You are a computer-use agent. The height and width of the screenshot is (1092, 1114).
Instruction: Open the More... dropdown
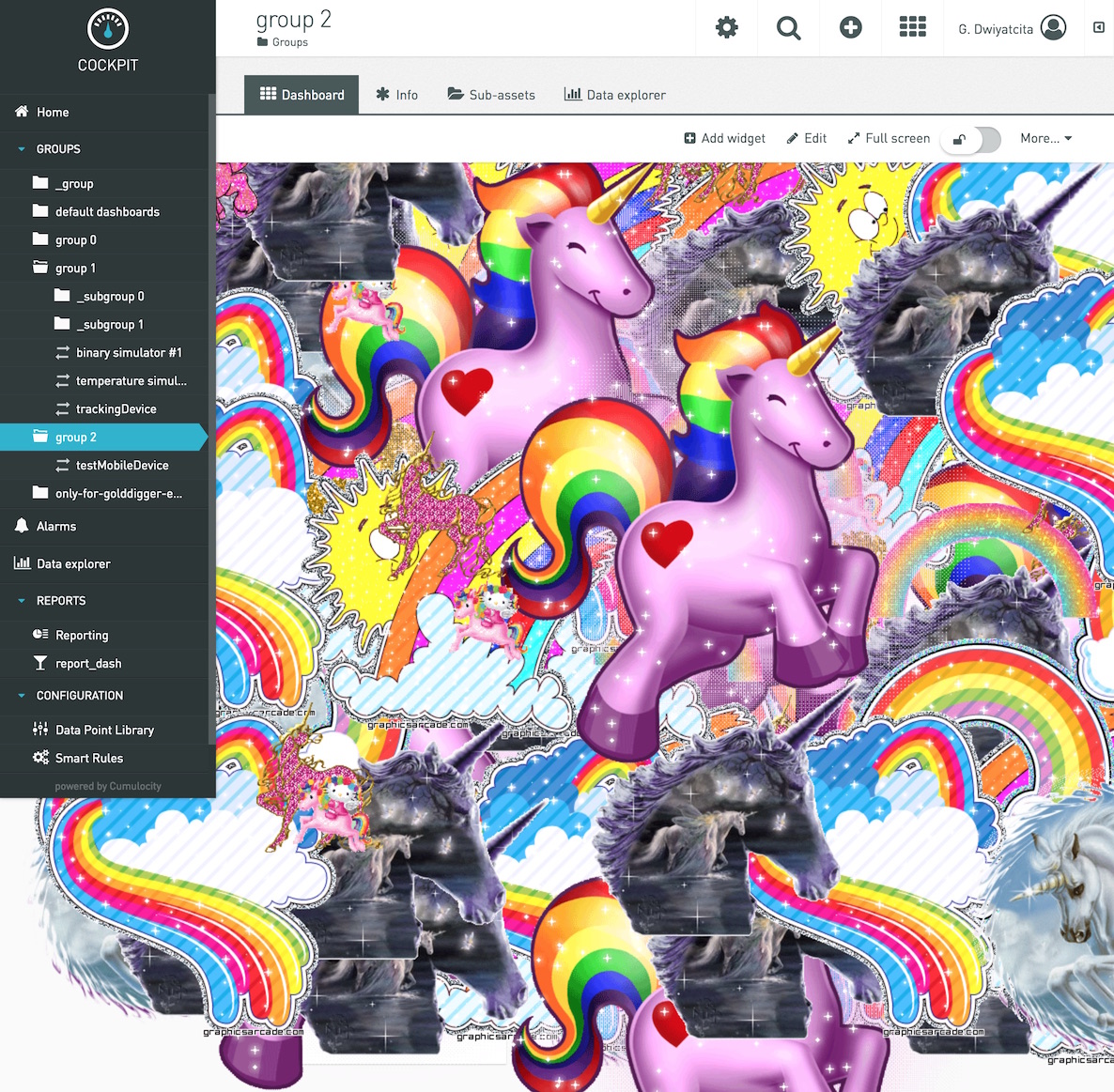click(x=1045, y=138)
